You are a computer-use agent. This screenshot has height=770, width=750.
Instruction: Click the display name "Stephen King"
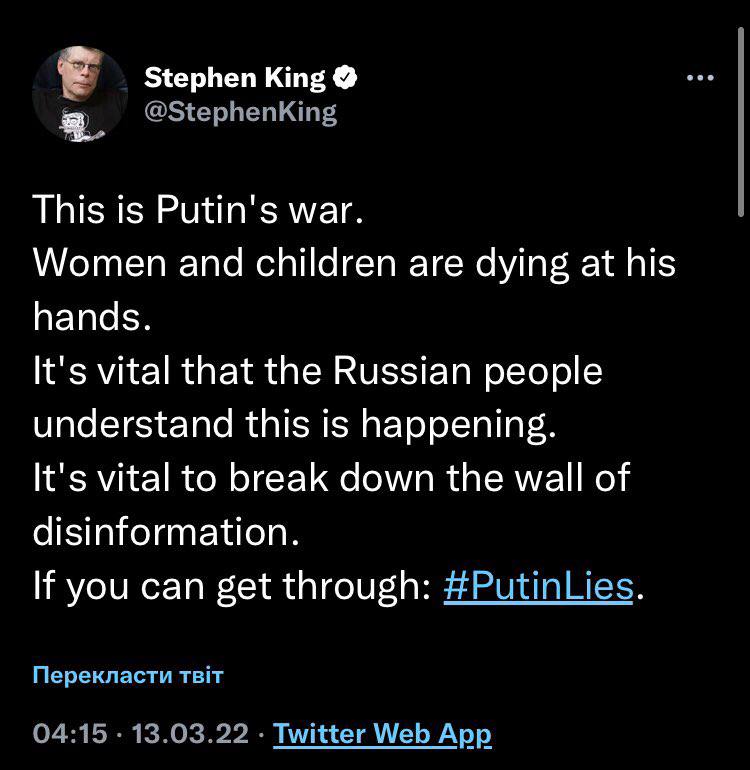(x=235, y=78)
